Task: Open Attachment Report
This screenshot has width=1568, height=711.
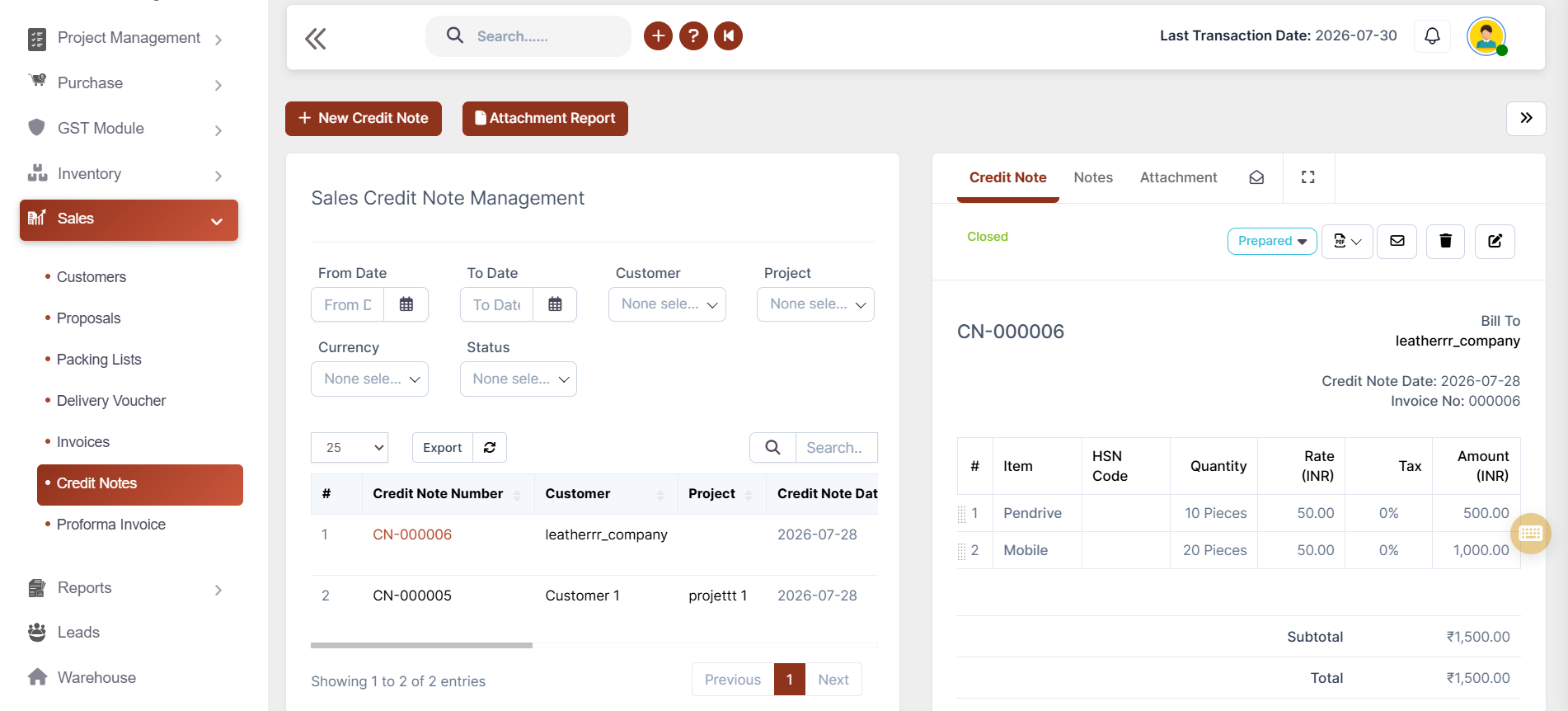Action: (545, 119)
